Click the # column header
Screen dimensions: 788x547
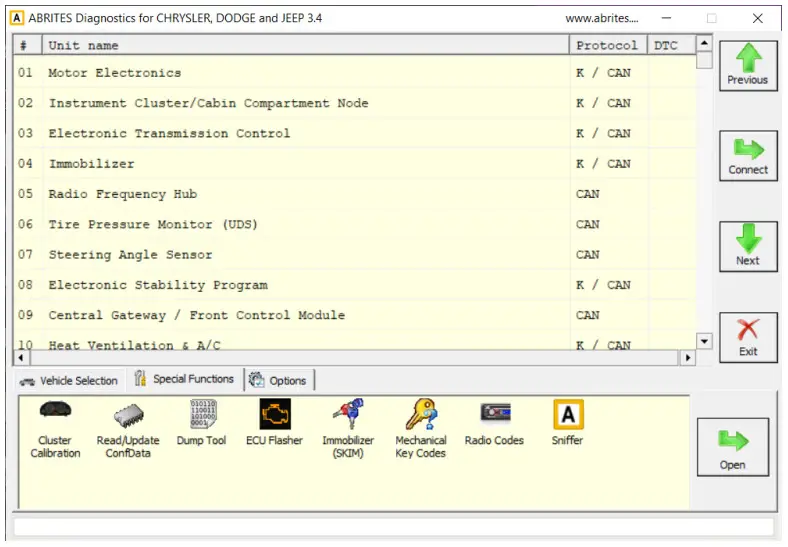click(28, 45)
